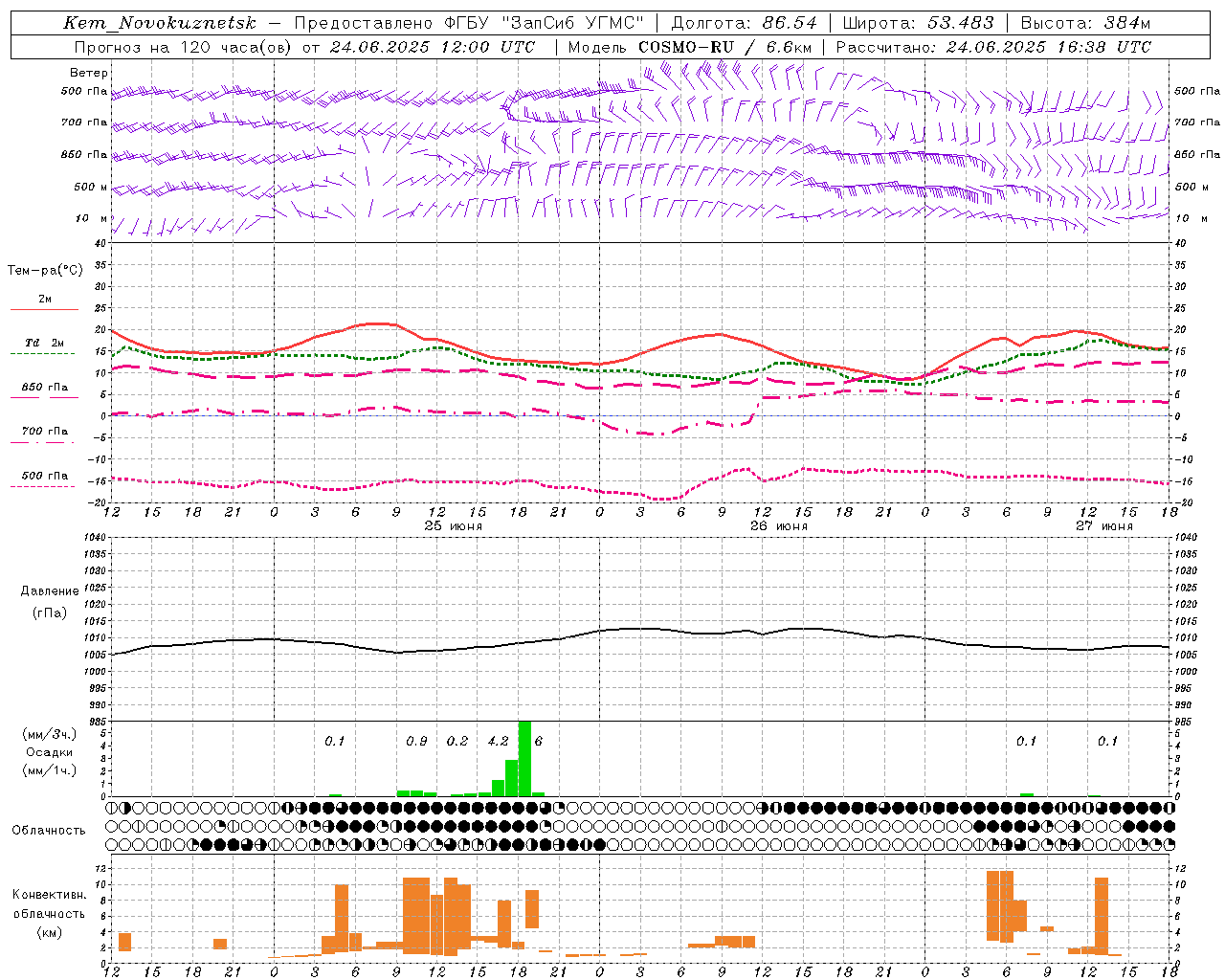The width and height of the screenshot is (1225, 980).
Task: Click the 25 июня date label
Action: point(454,526)
